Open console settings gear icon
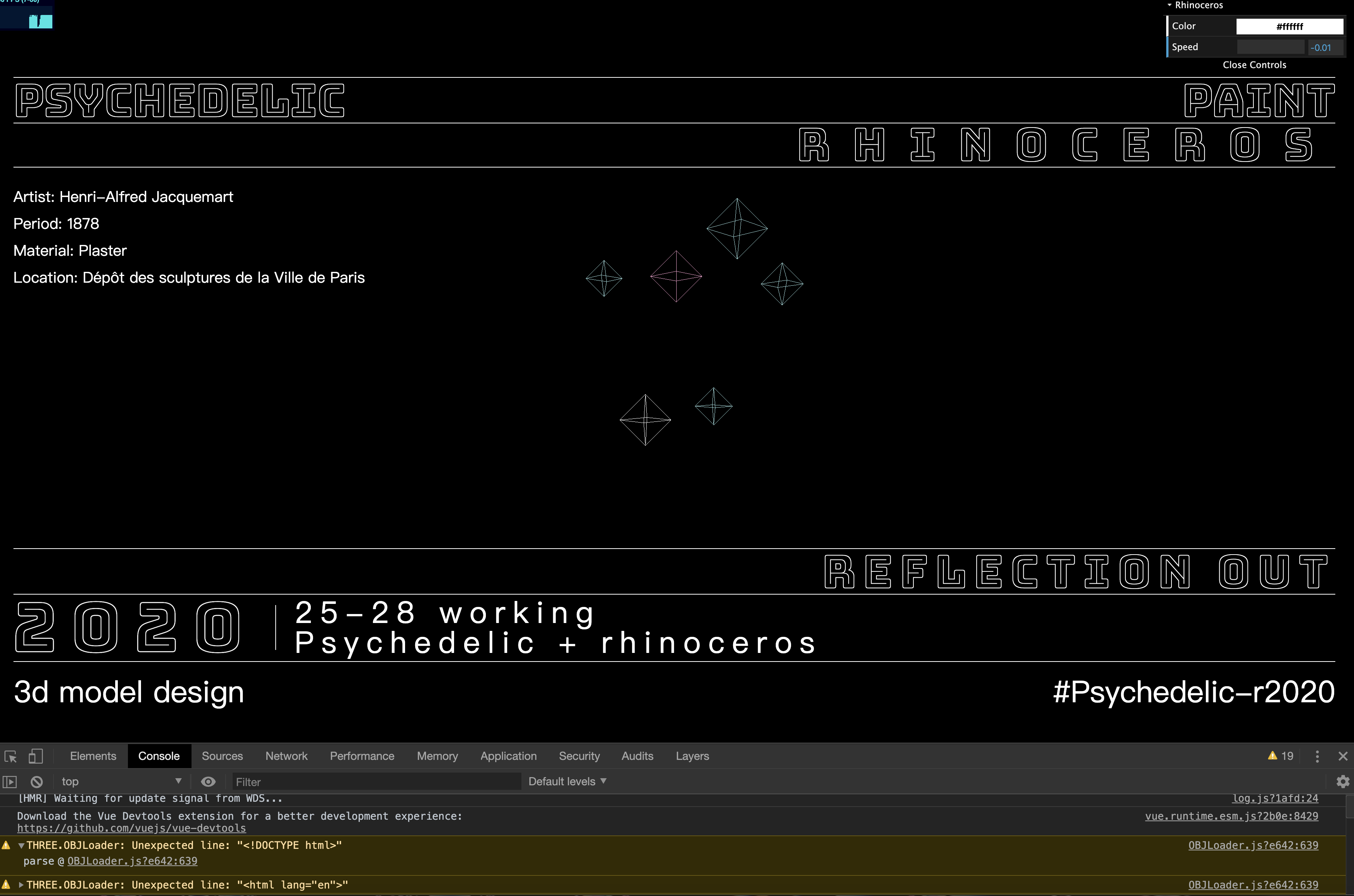This screenshot has height=896, width=1354. coord(1342,781)
